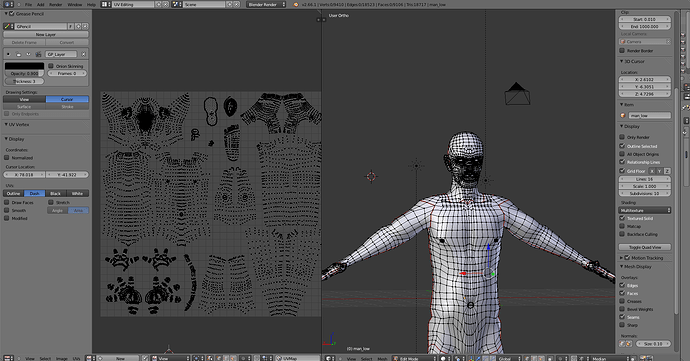This screenshot has height=361, width=690.
Task: Expand the Motion Tracking panel
Action: (x=621, y=258)
